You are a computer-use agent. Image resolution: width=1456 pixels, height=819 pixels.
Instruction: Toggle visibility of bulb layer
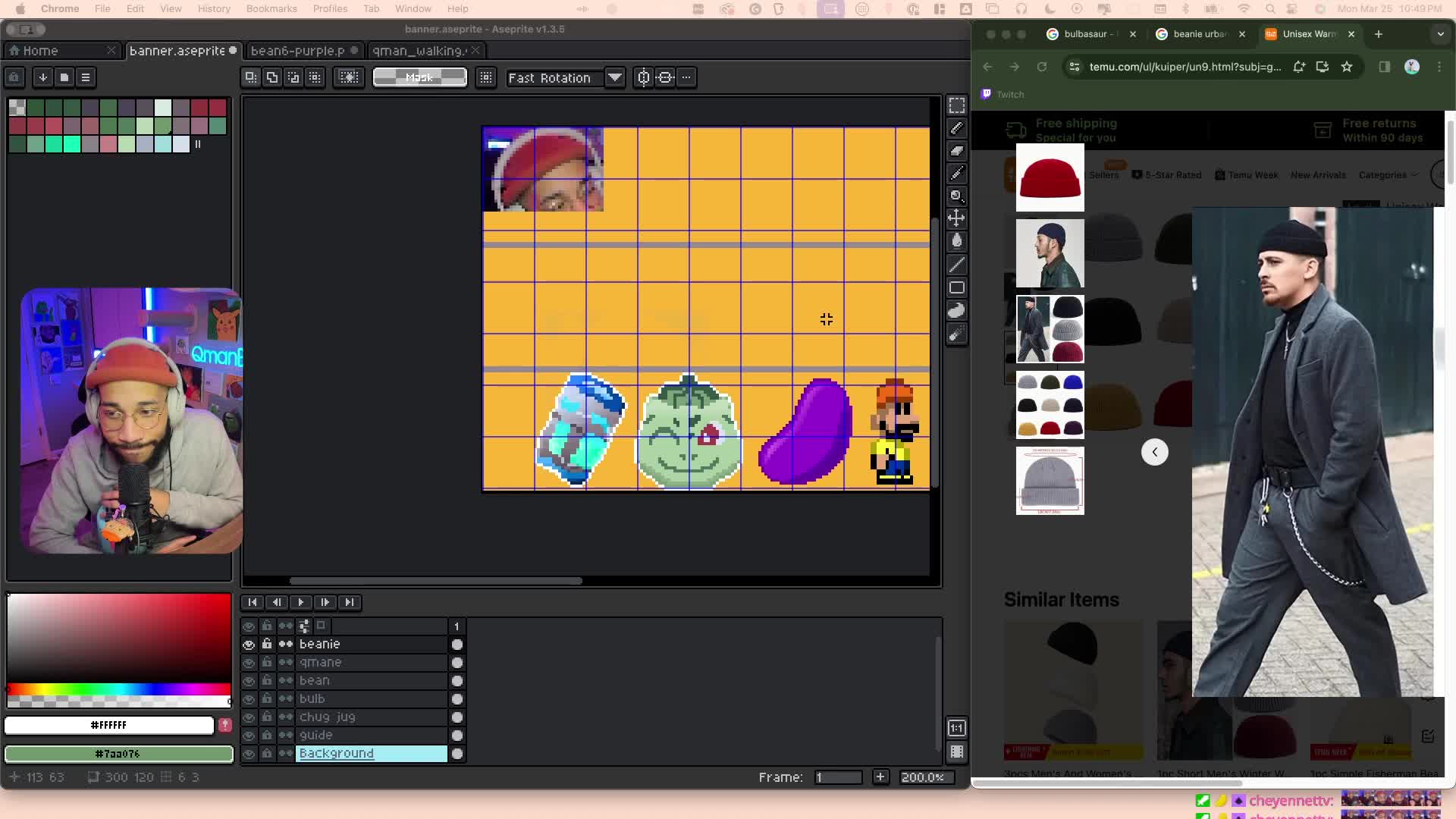(249, 699)
